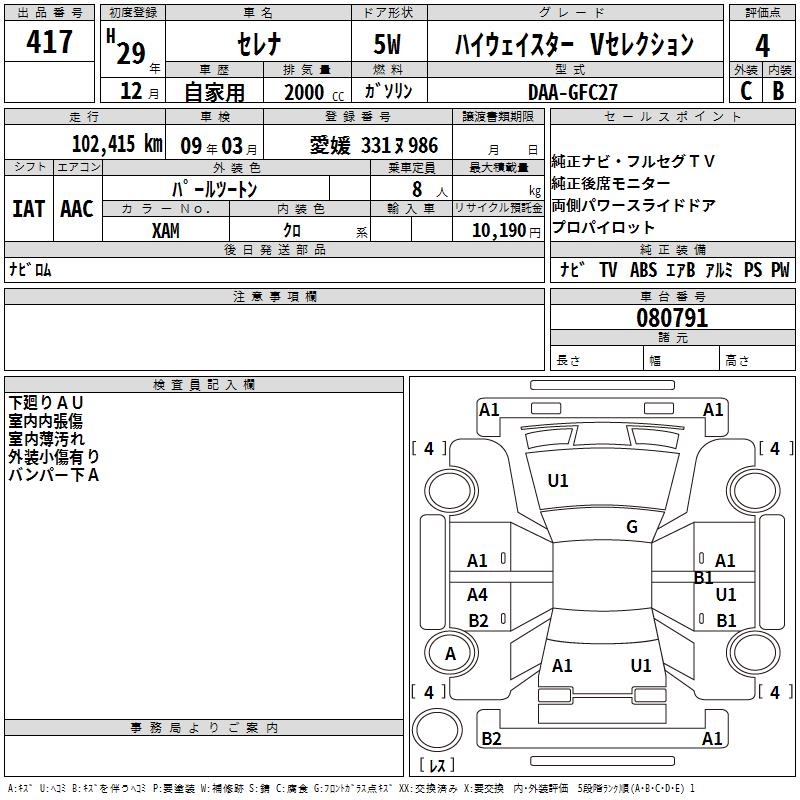Select the interior grade B cell
Screen dimensions: 800x800
tap(779, 90)
